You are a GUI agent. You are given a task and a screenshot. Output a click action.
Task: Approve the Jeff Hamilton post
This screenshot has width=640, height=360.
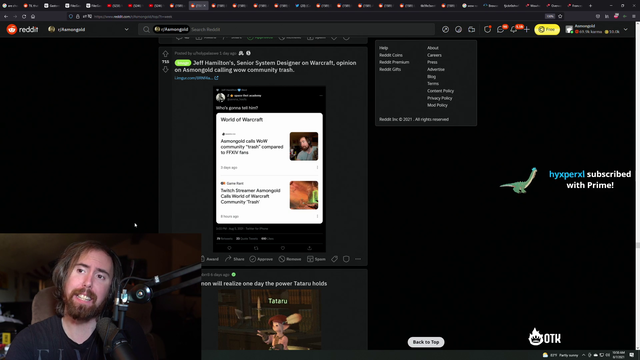[x=261, y=259]
